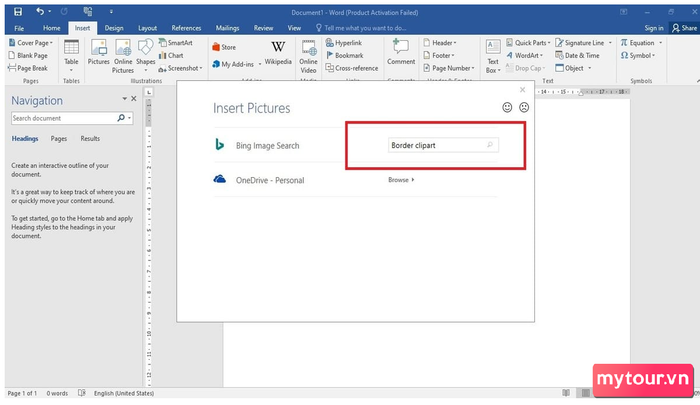This screenshot has height=405, width=700.
Task: Add a Bookmark
Action: 344,55
